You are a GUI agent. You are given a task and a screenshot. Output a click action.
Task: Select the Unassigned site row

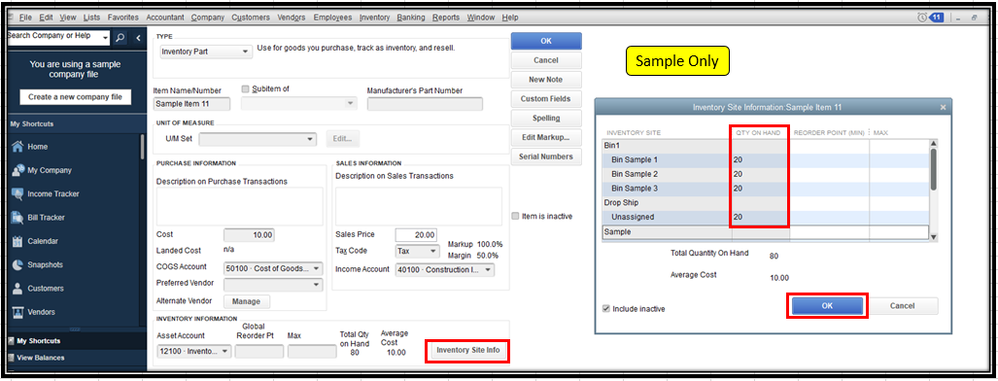coord(766,218)
